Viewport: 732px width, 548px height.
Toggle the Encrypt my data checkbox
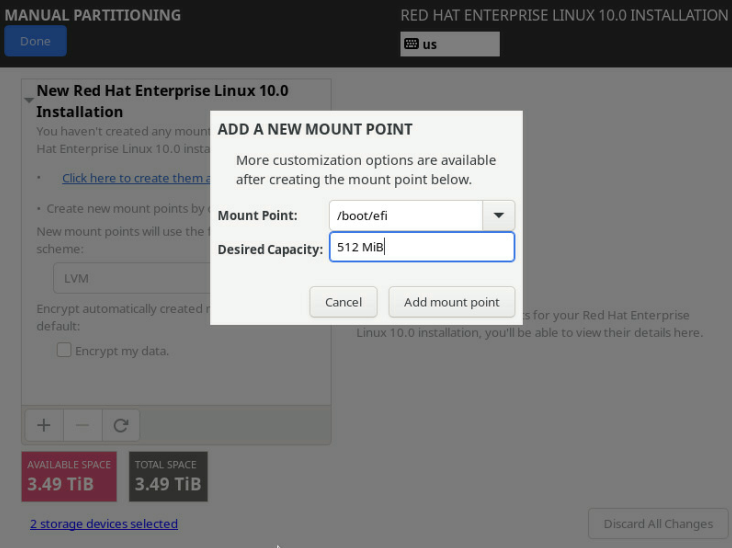tap(64, 350)
